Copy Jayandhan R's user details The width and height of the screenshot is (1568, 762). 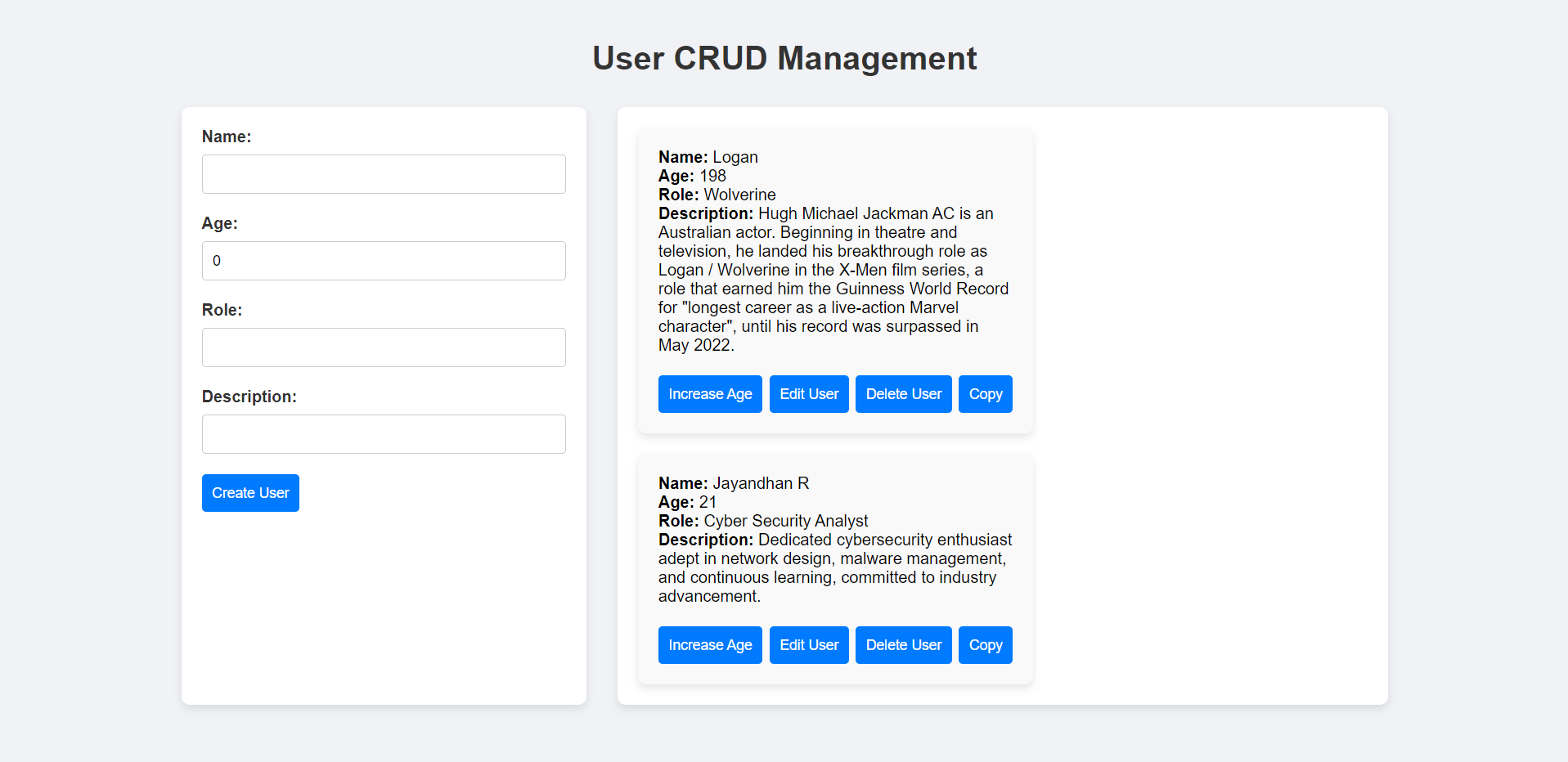click(985, 645)
